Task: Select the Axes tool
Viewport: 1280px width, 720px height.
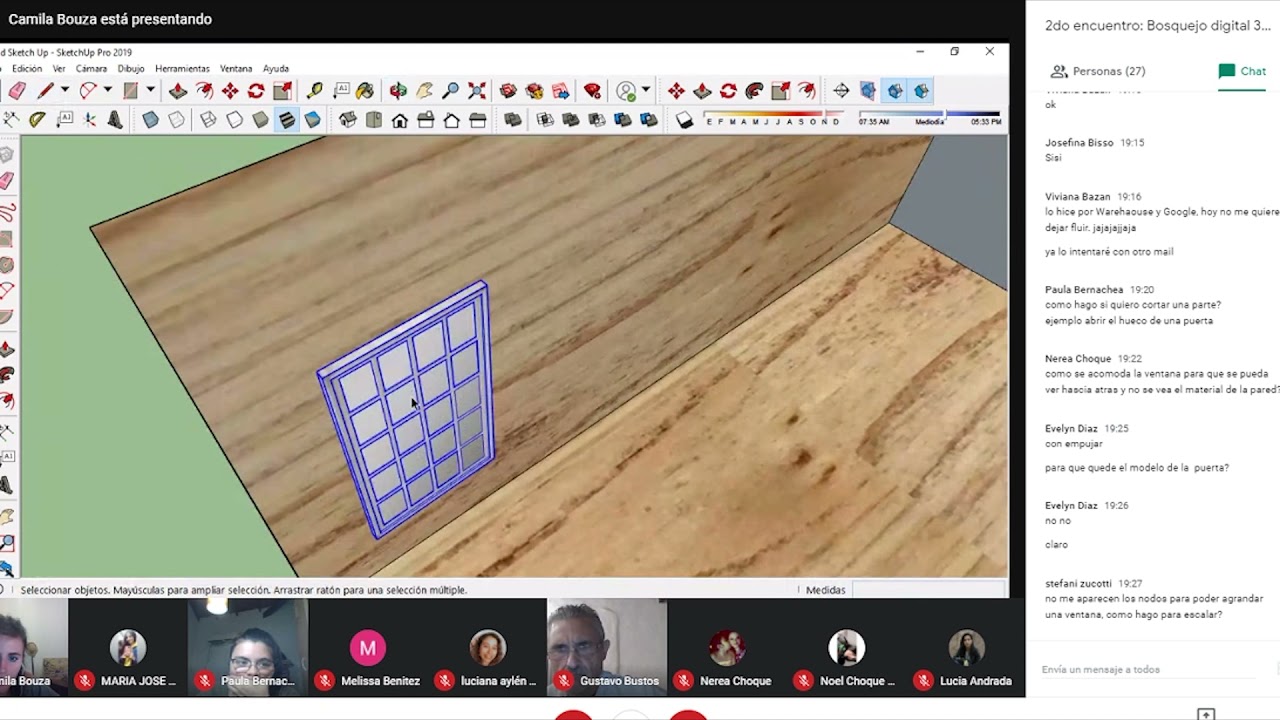Action: click(x=90, y=120)
